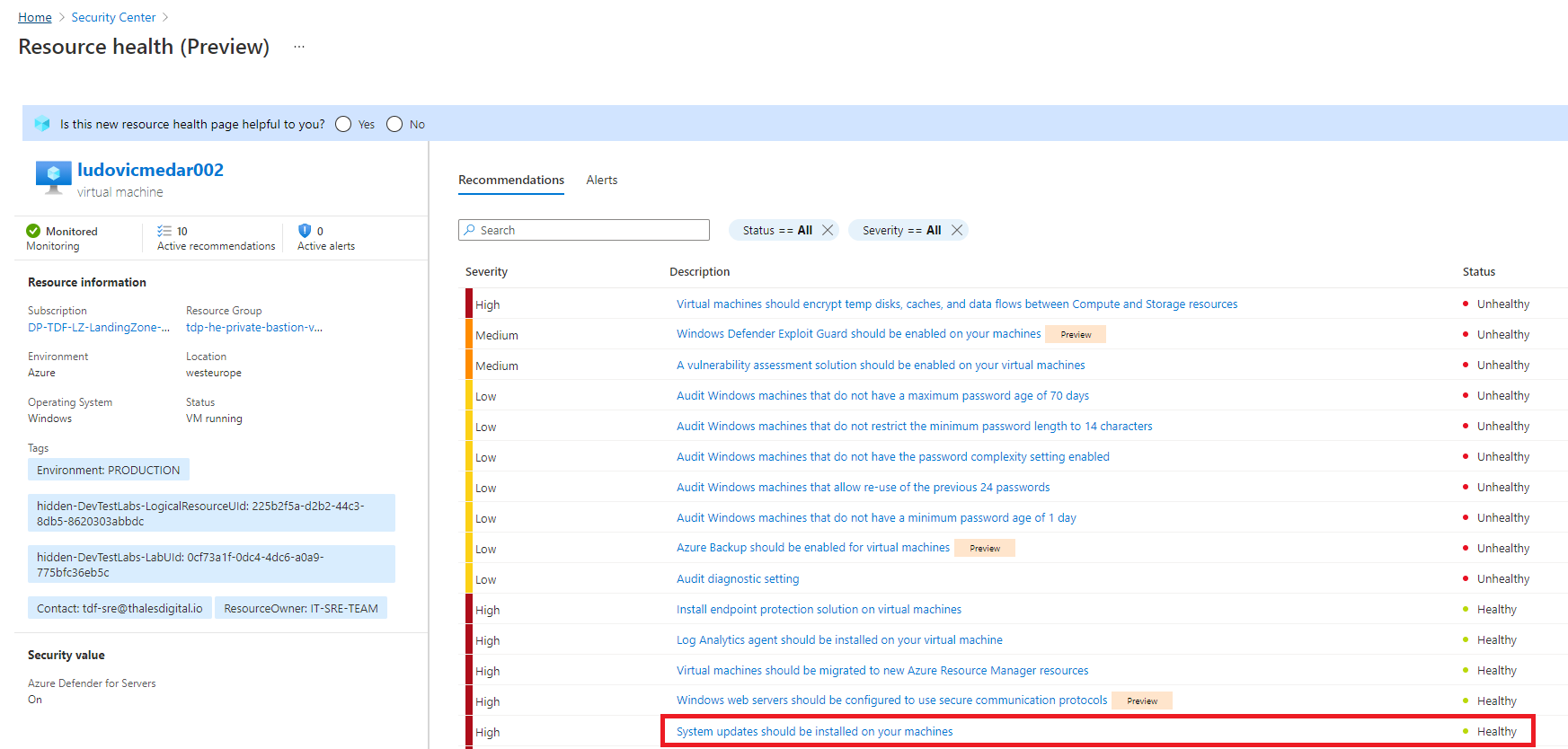Viewport: 1568px width, 749px height.
Task: Open the ludovicmedar002 resource link
Action: pyautogui.click(x=150, y=170)
